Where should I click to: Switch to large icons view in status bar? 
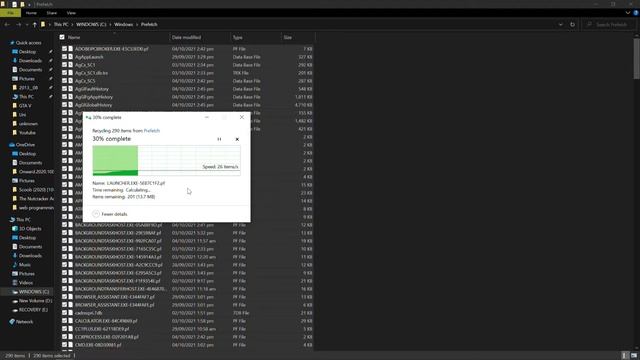(634, 356)
